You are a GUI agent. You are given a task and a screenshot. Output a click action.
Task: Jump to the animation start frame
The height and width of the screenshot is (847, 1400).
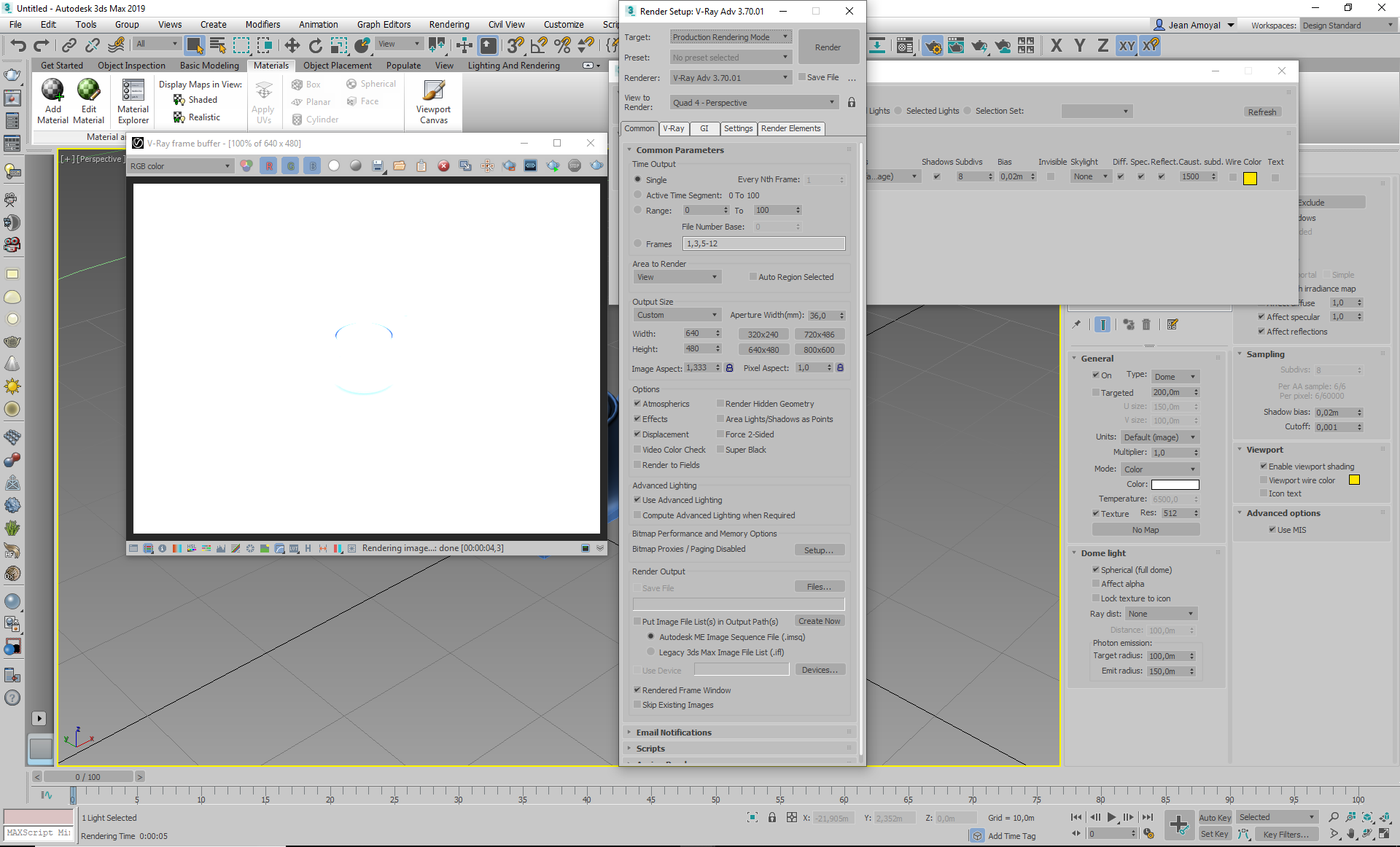point(1076,817)
